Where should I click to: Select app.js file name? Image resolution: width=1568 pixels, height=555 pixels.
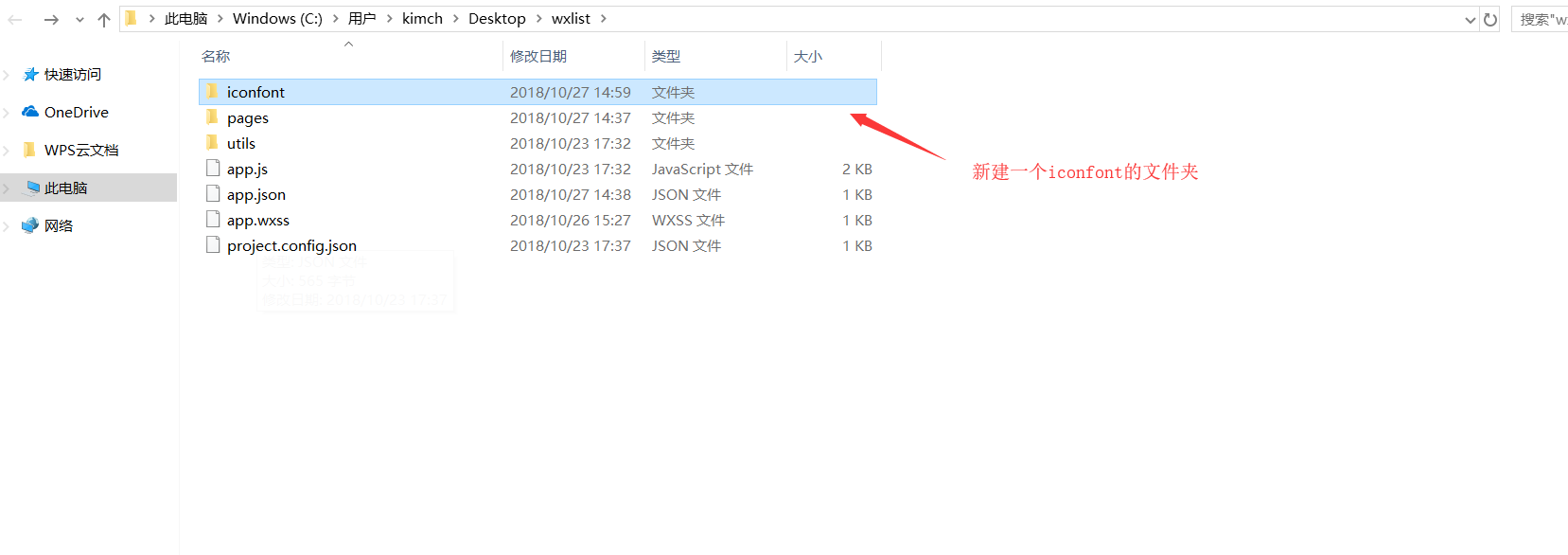click(247, 170)
